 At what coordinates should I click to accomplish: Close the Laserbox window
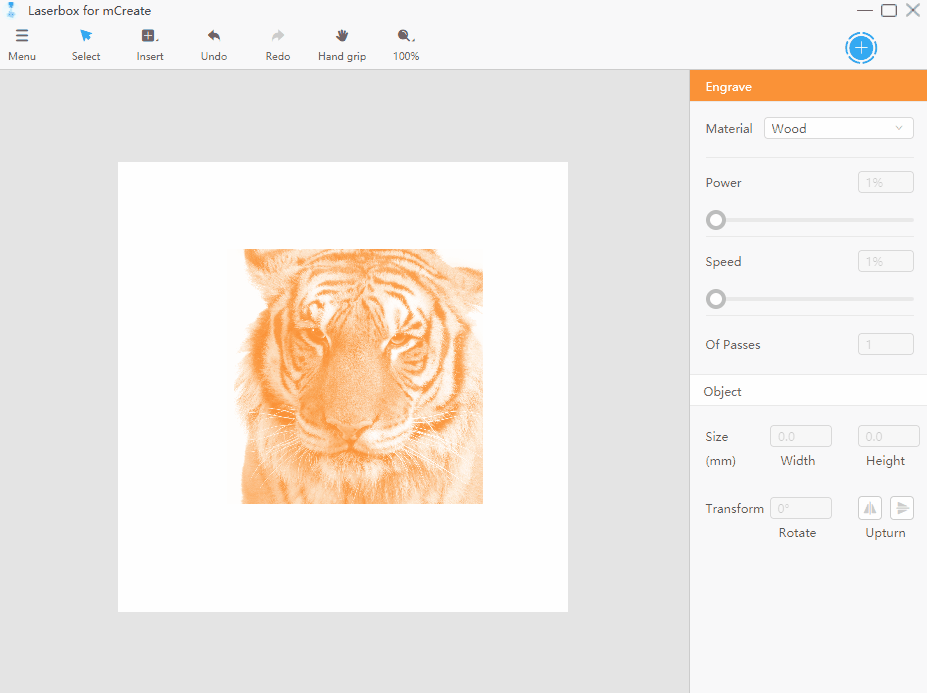pyautogui.click(x=913, y=10)
